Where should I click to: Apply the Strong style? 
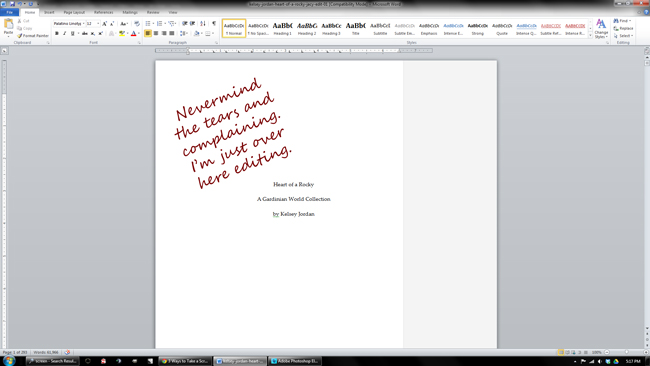pyautogui.click(x=478, y=28)
